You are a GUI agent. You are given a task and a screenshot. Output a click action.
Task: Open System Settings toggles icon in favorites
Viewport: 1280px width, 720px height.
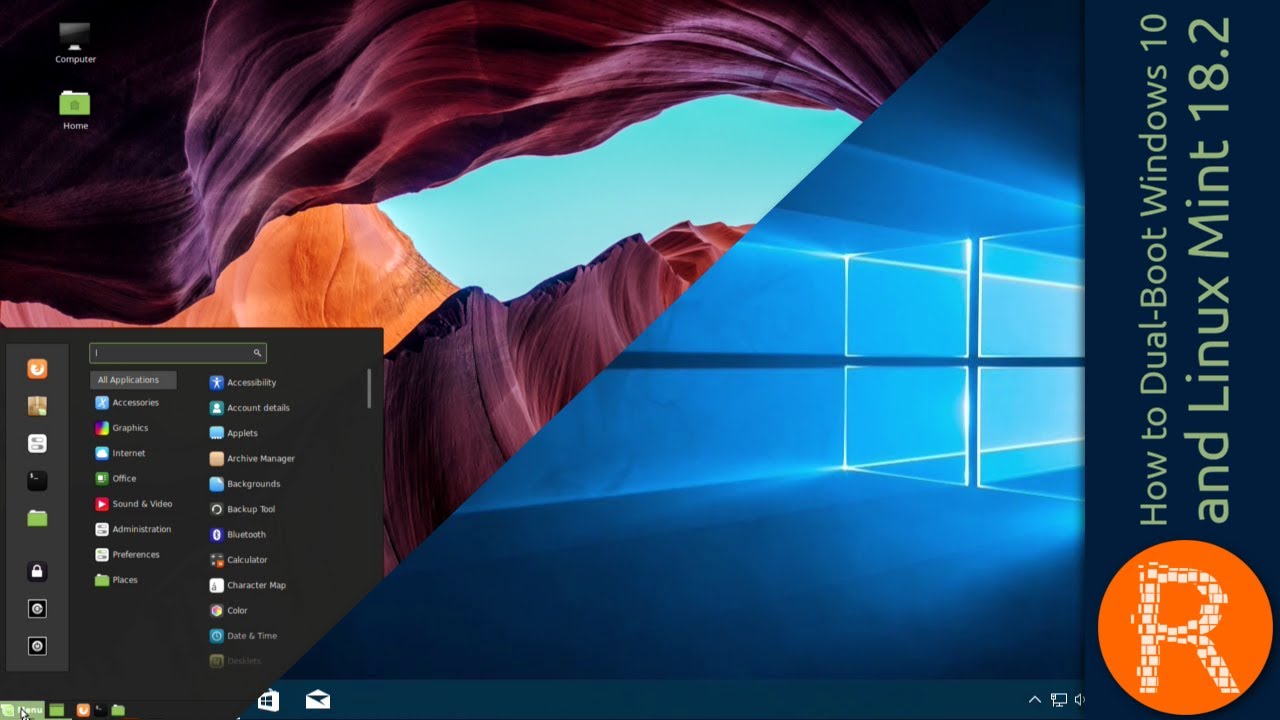pos(37,443)
